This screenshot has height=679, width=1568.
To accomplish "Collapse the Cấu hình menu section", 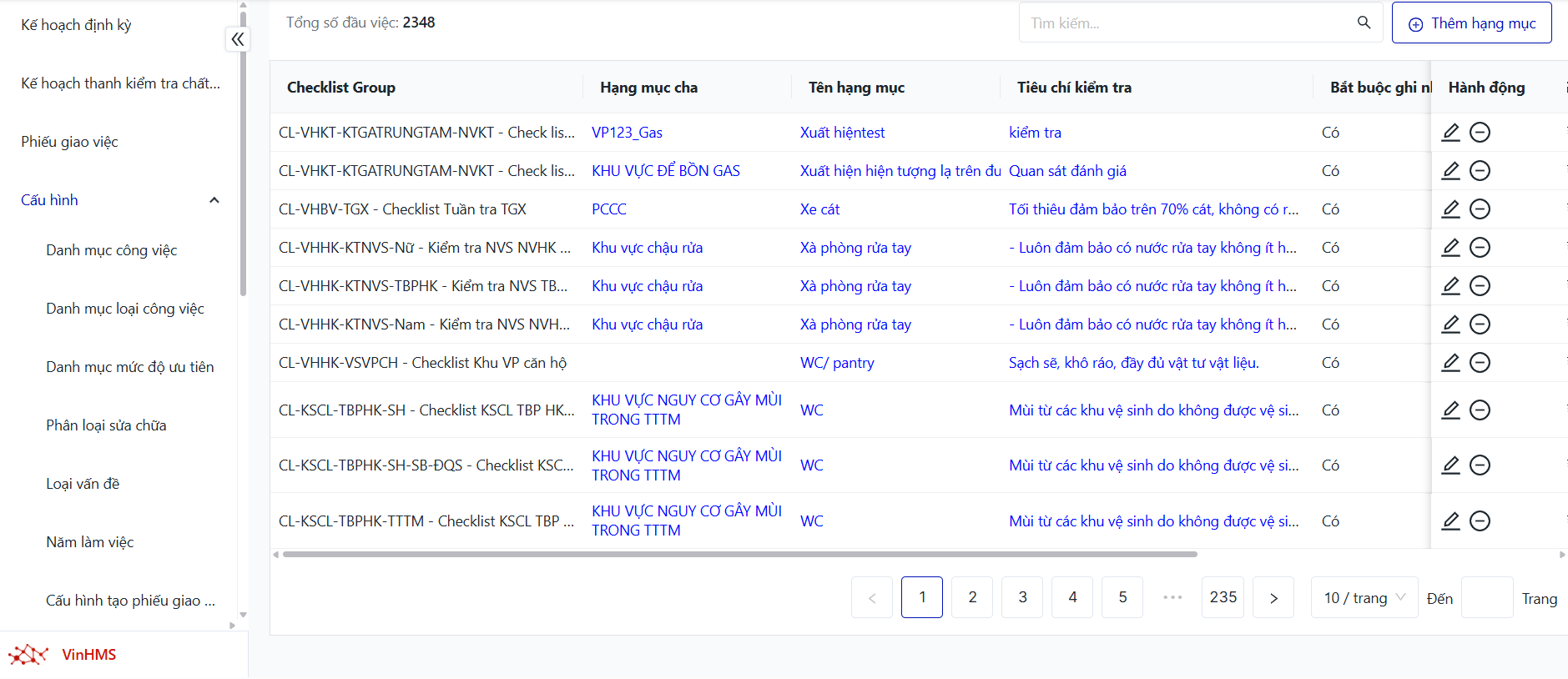I will point(214,200).
